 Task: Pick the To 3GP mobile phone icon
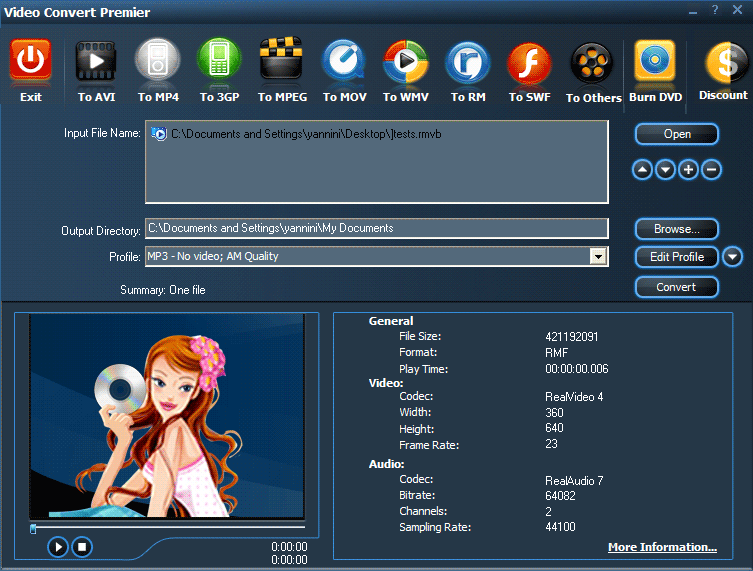[219, 59]
